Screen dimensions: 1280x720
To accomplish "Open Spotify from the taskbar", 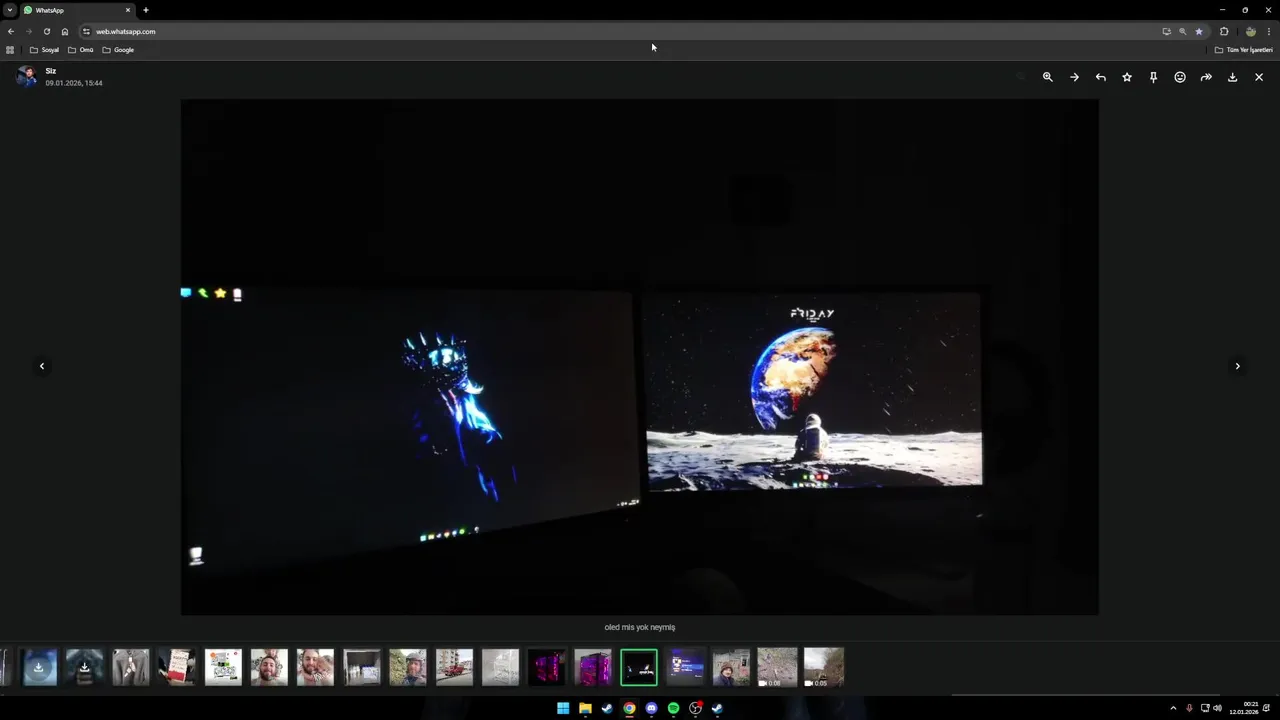I will coord(673,708).
